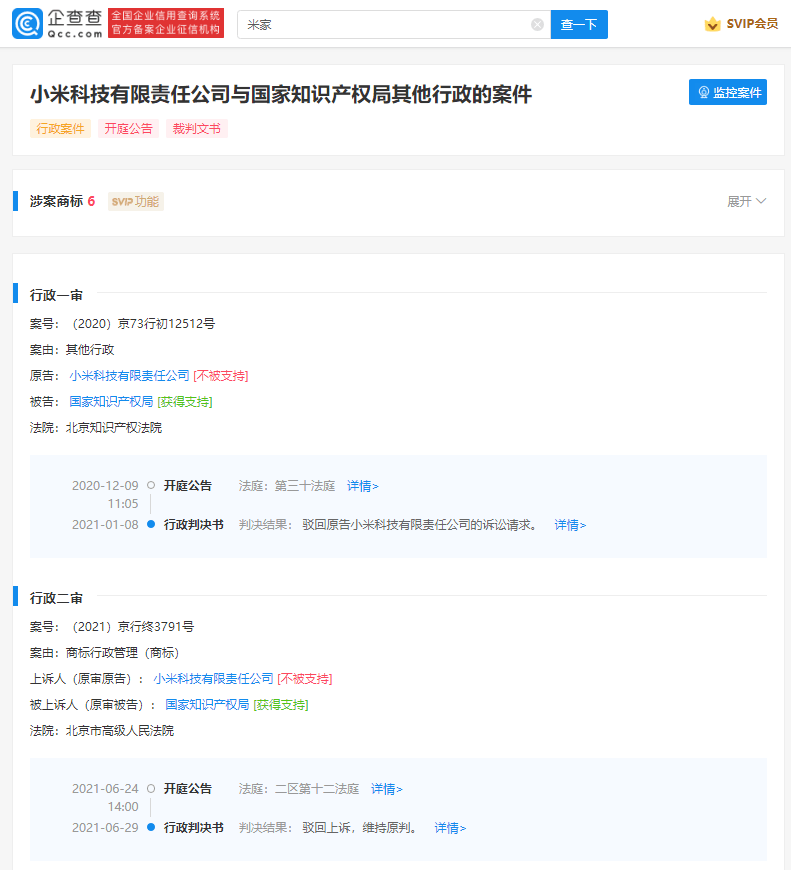
Task: Select the 开庭公告 tag under the title
Action: pos(129,129)
